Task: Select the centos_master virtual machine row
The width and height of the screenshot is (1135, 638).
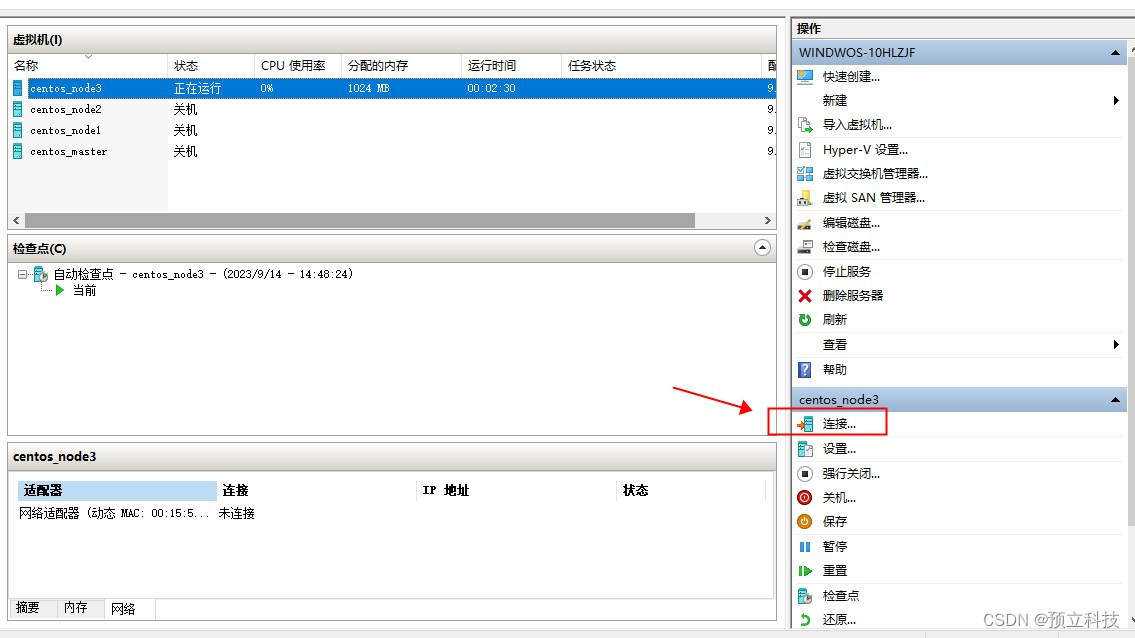Action: click(x=392, y=151)
